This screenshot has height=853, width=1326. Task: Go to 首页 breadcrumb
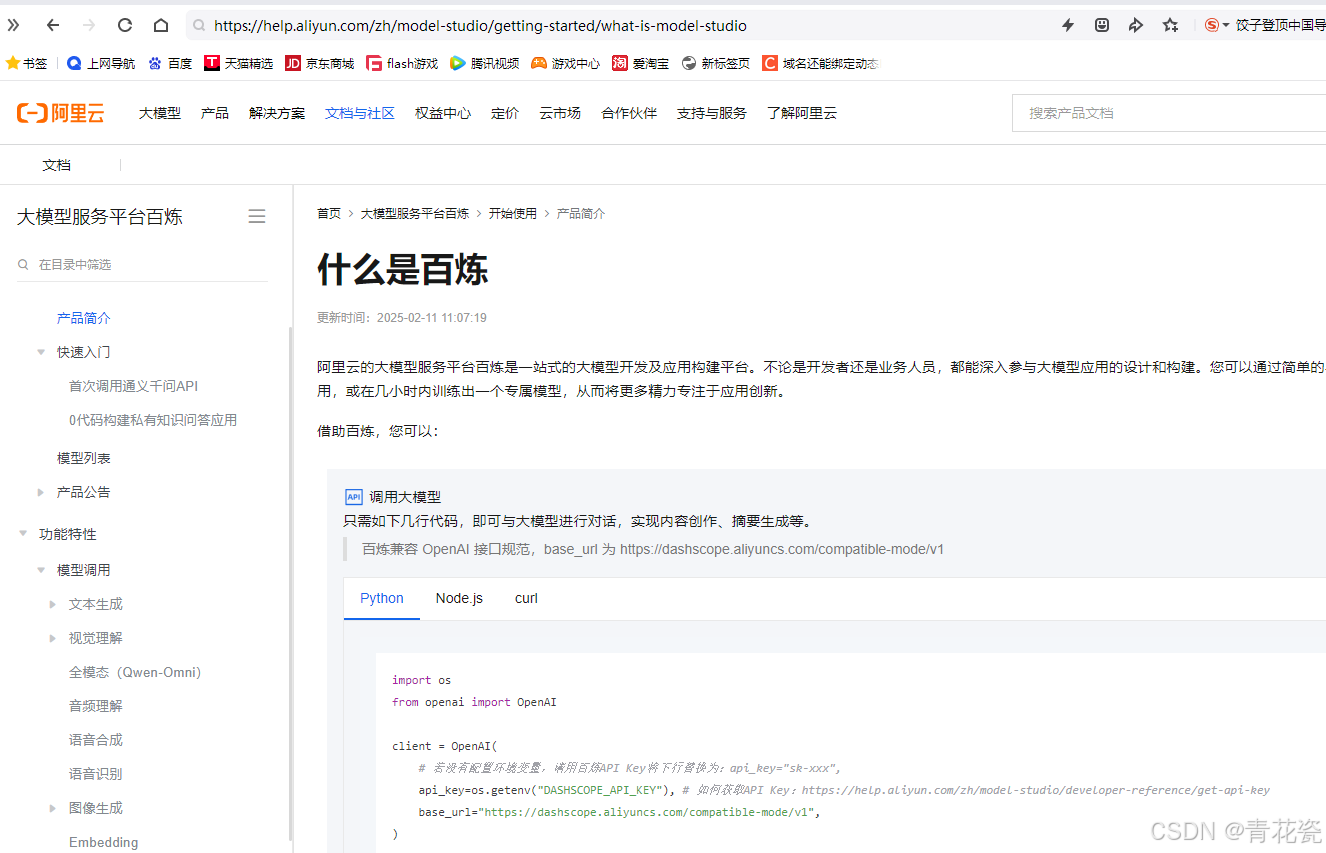pyautogui.click(x=329, y=214)
